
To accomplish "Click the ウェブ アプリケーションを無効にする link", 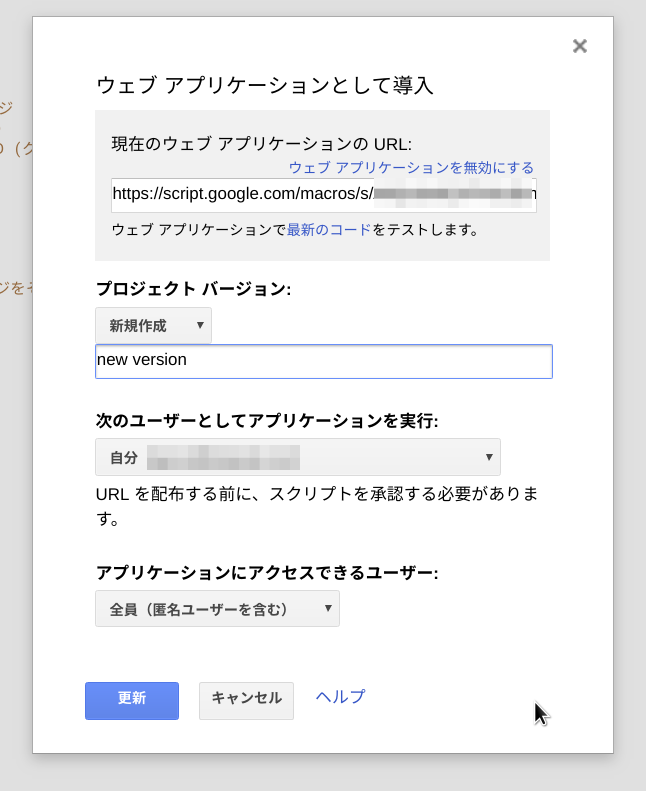I will pyautogui.click(x=411, y=167).
